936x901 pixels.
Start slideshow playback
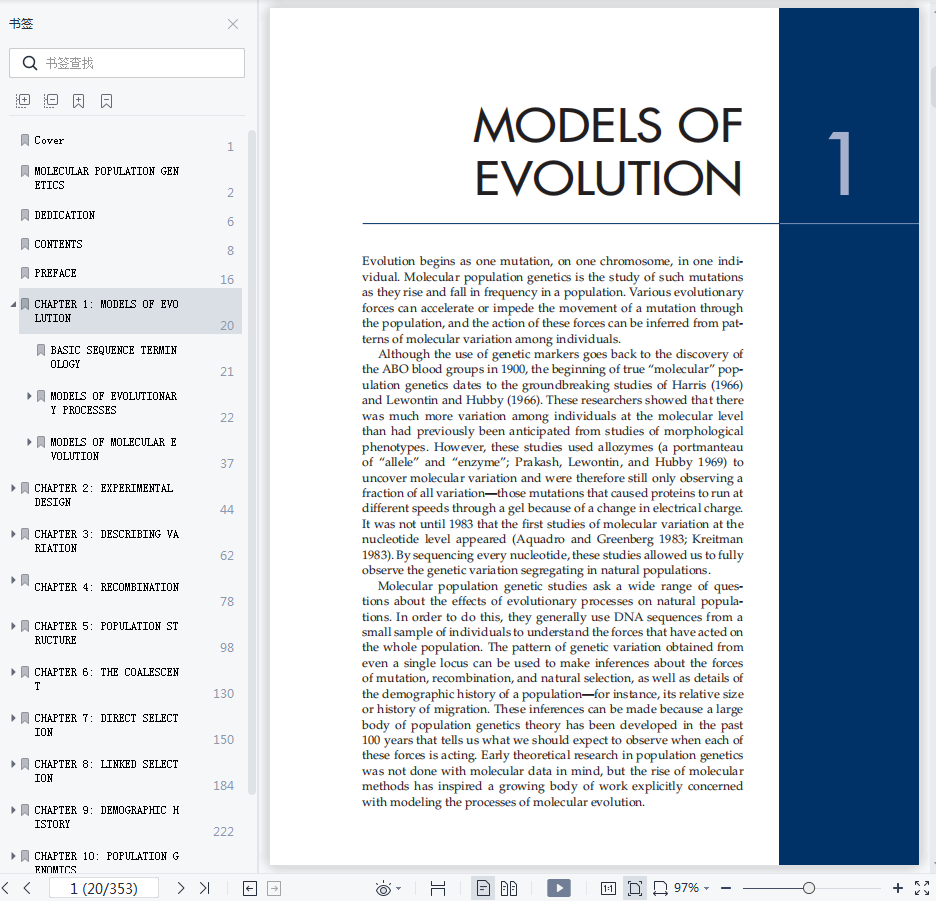(559, 888)
